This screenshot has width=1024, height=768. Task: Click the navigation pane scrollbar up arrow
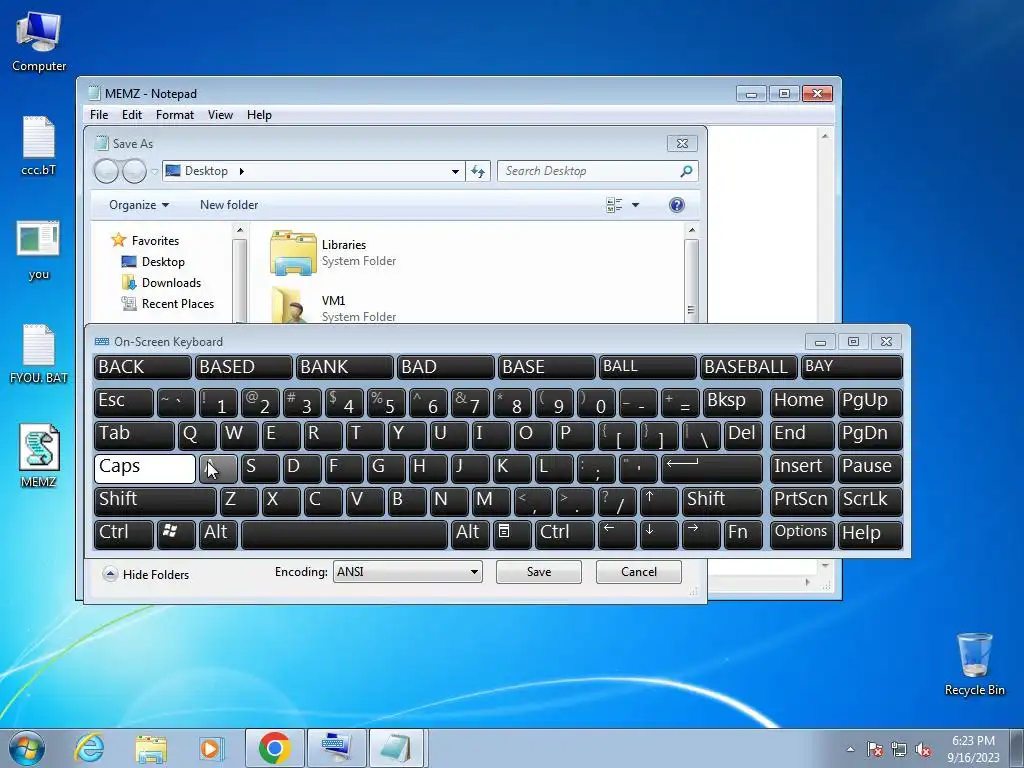240,230
